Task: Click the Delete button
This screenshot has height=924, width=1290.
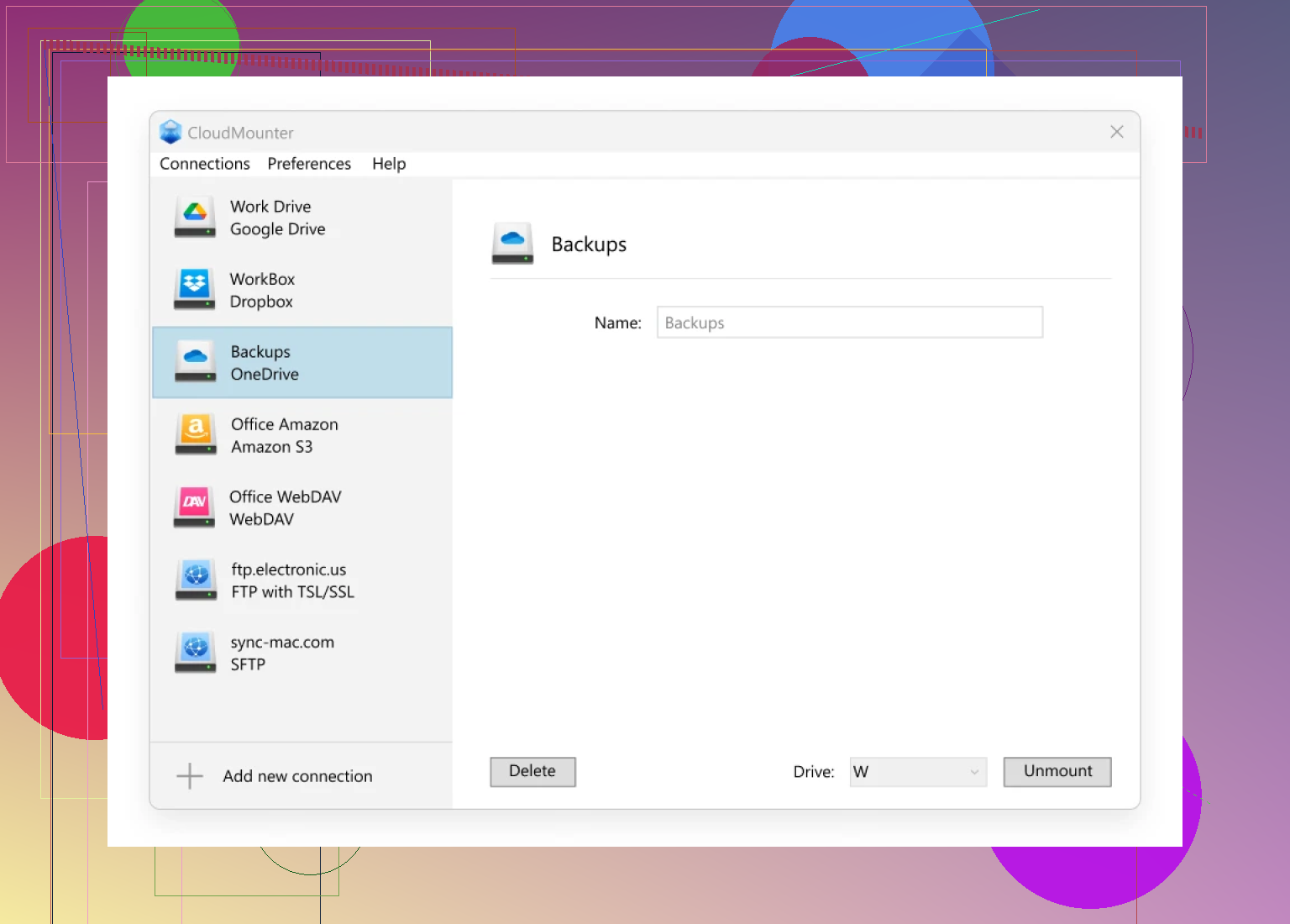Action: [x=532, y=772]
